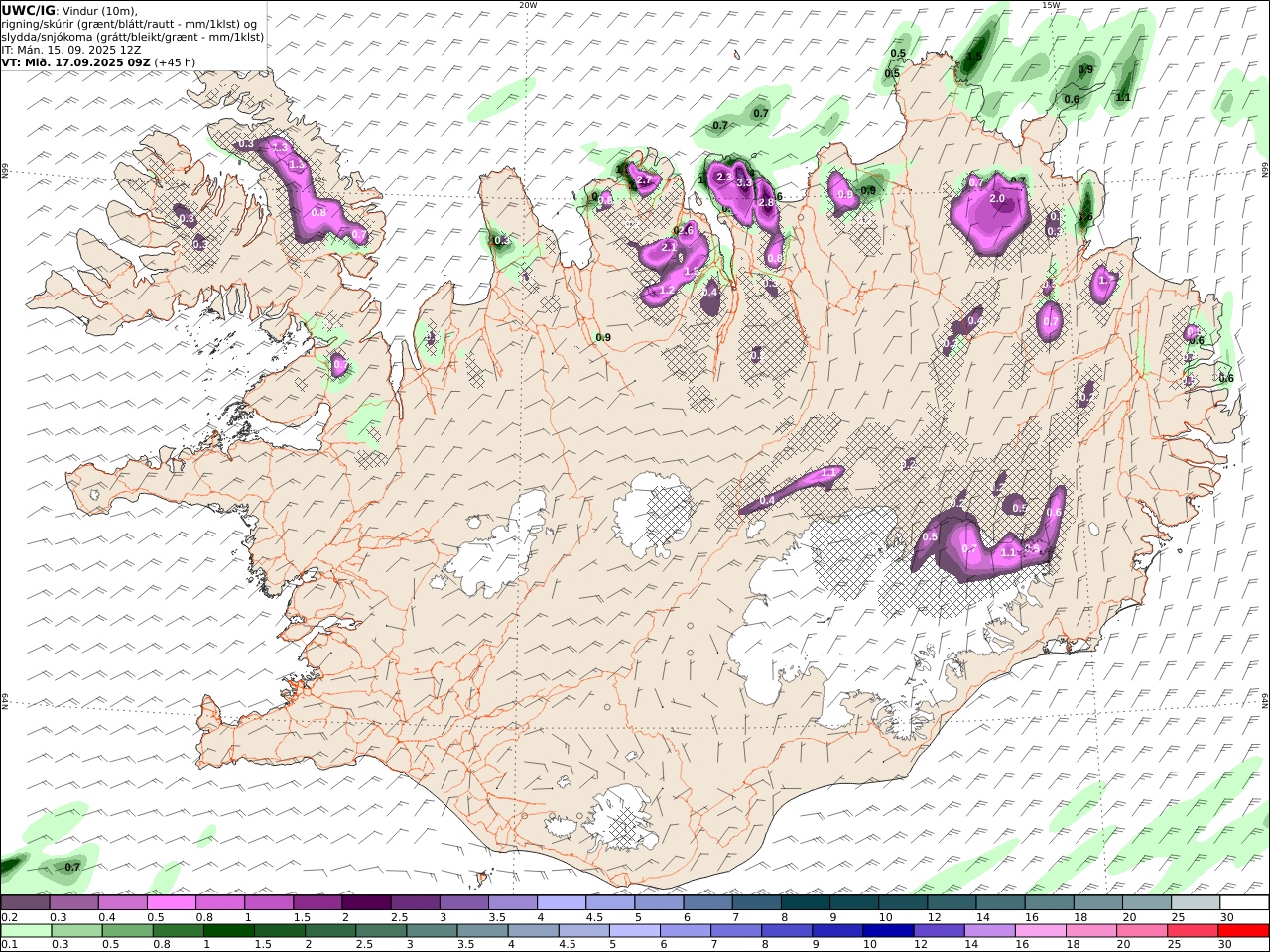The image size is (1270, 952).
Task: Click the "UWC/IG" title text
Action: click(x=29, y=10)
